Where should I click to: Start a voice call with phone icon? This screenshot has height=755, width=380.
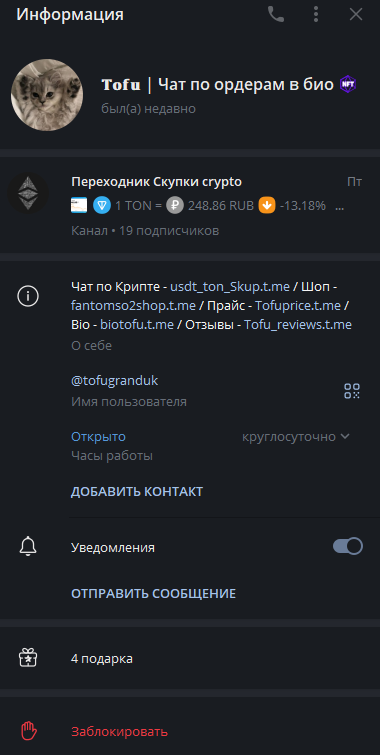coord(276,14)
